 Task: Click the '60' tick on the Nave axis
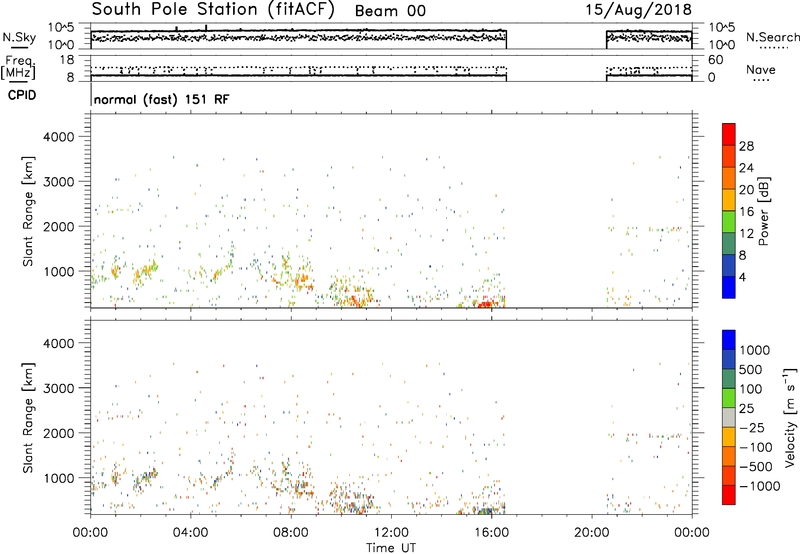(715, 60)
